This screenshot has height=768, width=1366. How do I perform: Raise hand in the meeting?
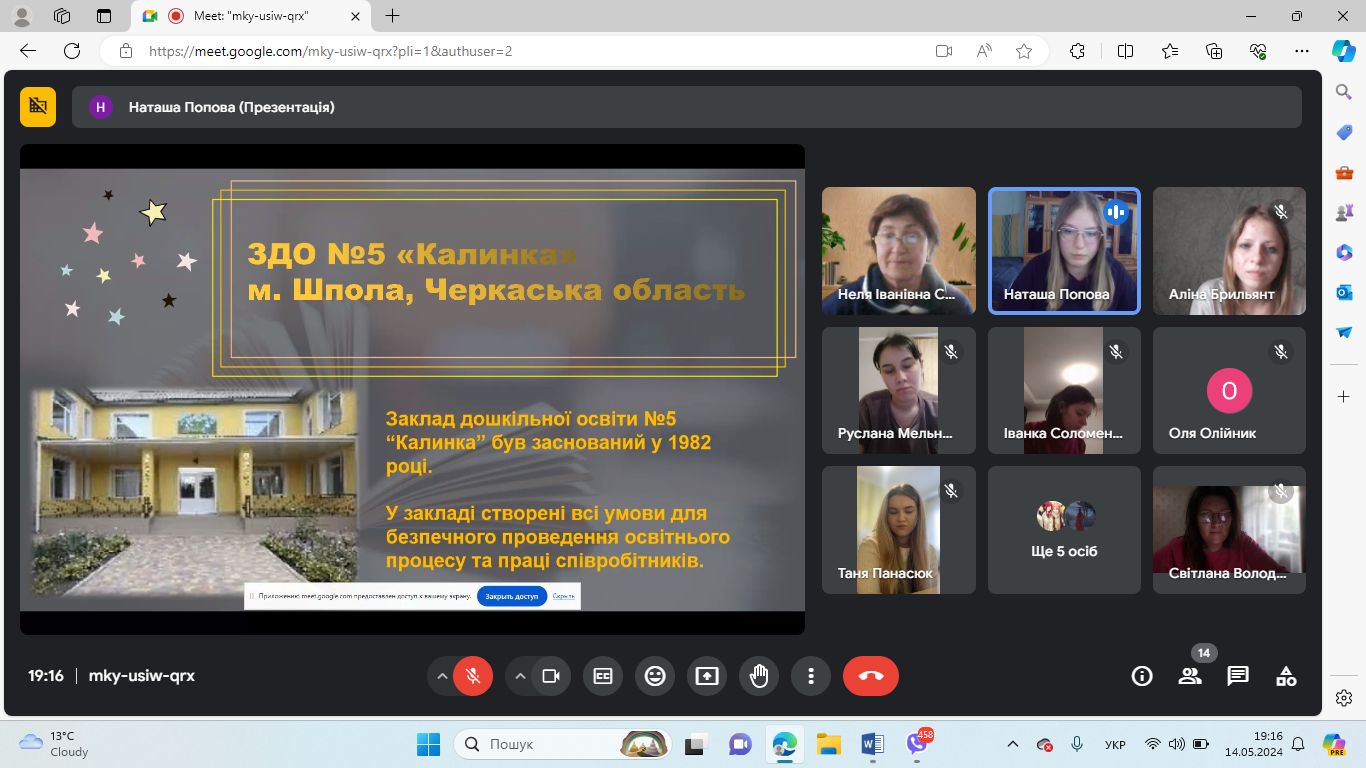coord(759,676)
